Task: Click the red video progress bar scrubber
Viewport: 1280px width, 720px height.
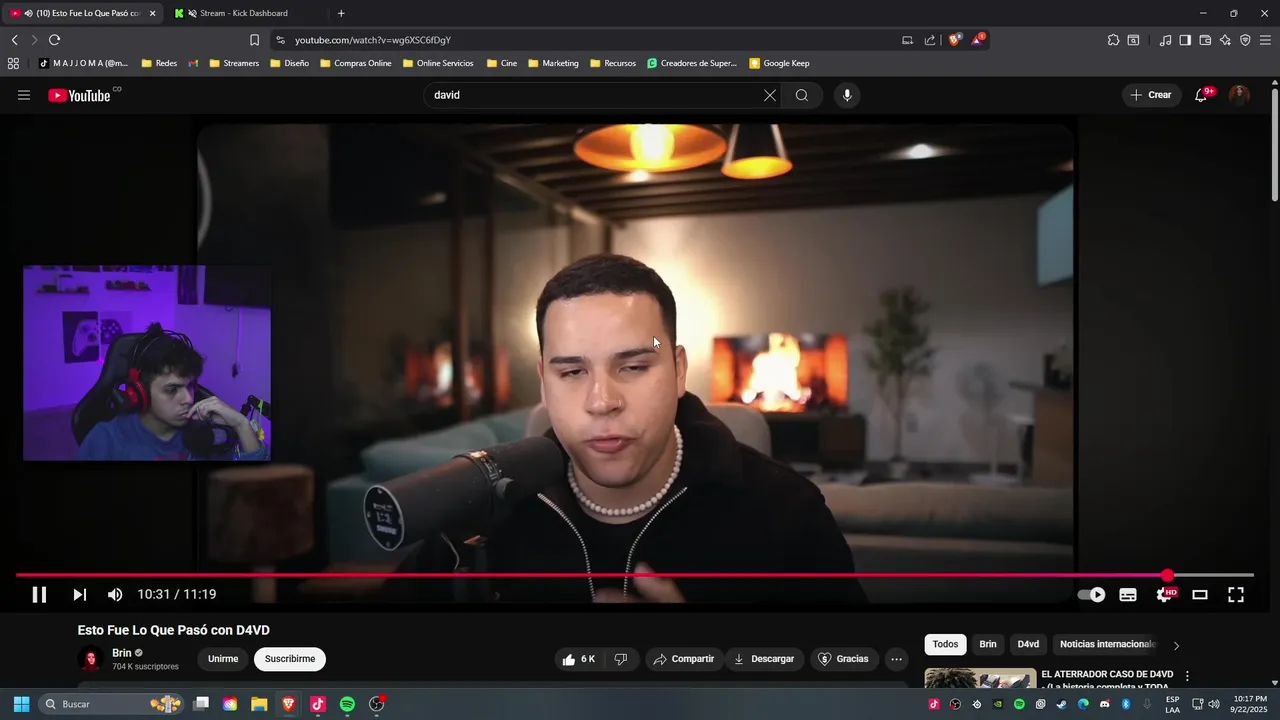Action: 1167,575
